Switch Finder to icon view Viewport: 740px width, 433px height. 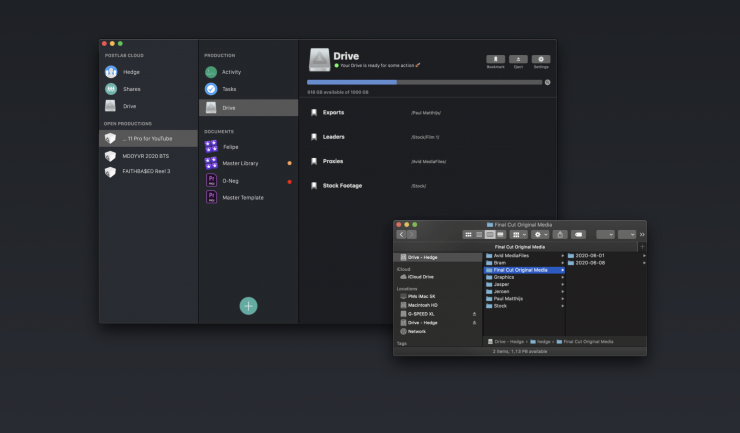coord(468,234)
